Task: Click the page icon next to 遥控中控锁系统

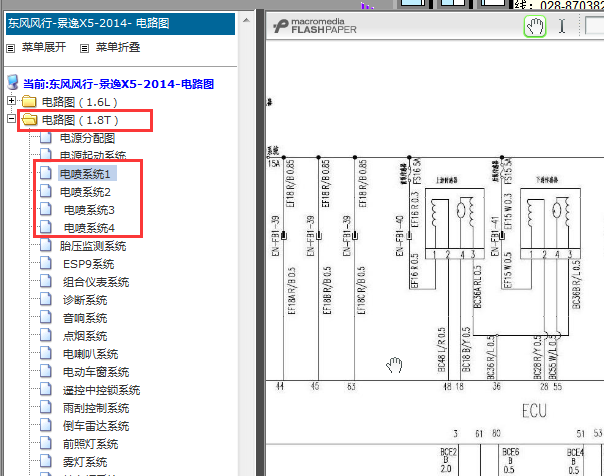Action: (46, 390)
